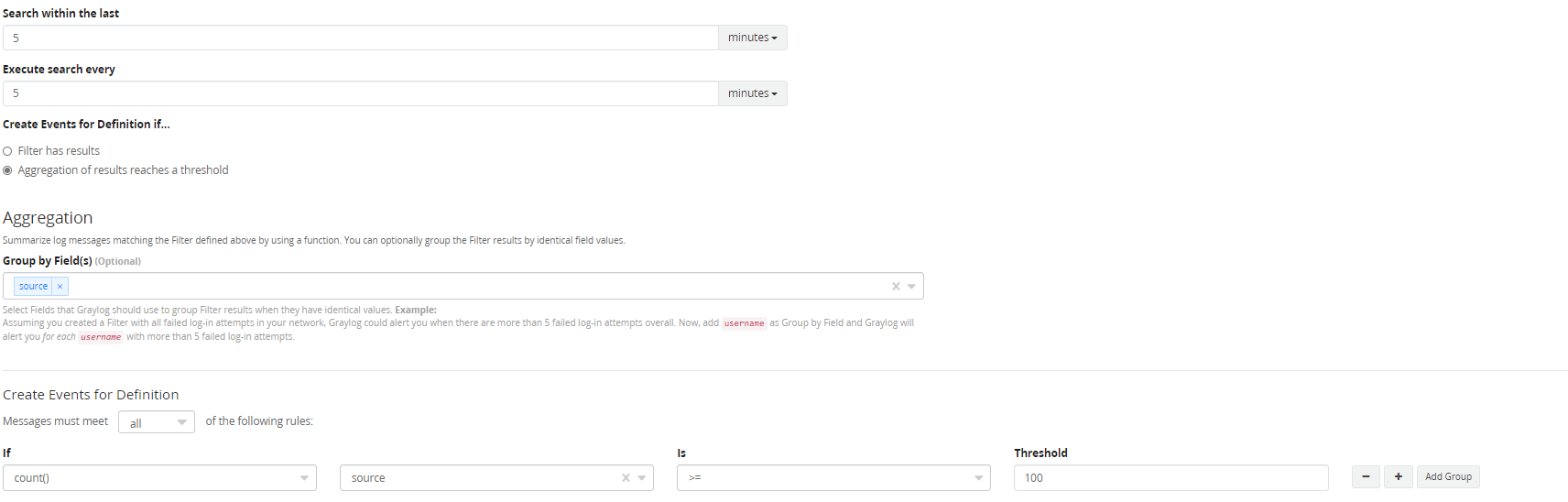Select the Filter has results option

[8, 151]
